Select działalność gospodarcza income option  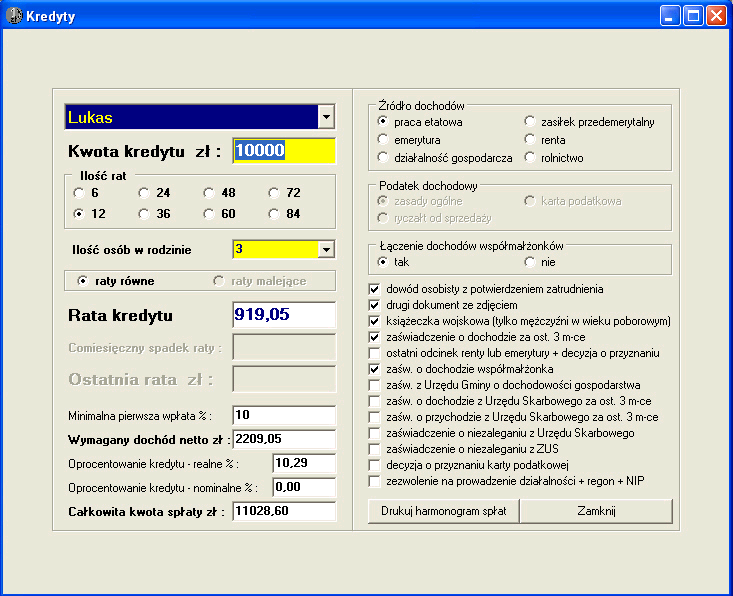pyautogui.click(x=383, y=158)
